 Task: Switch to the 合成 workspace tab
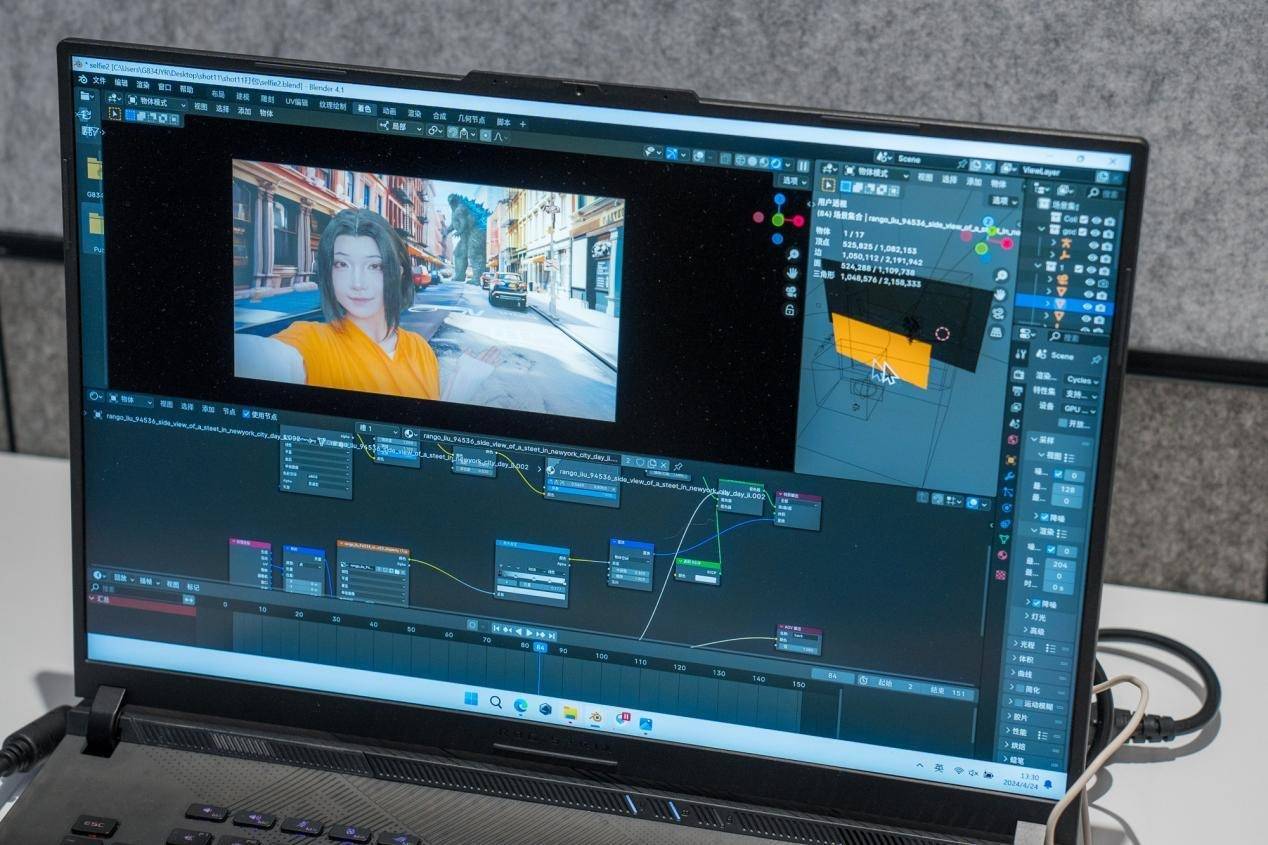click(440, 116)
